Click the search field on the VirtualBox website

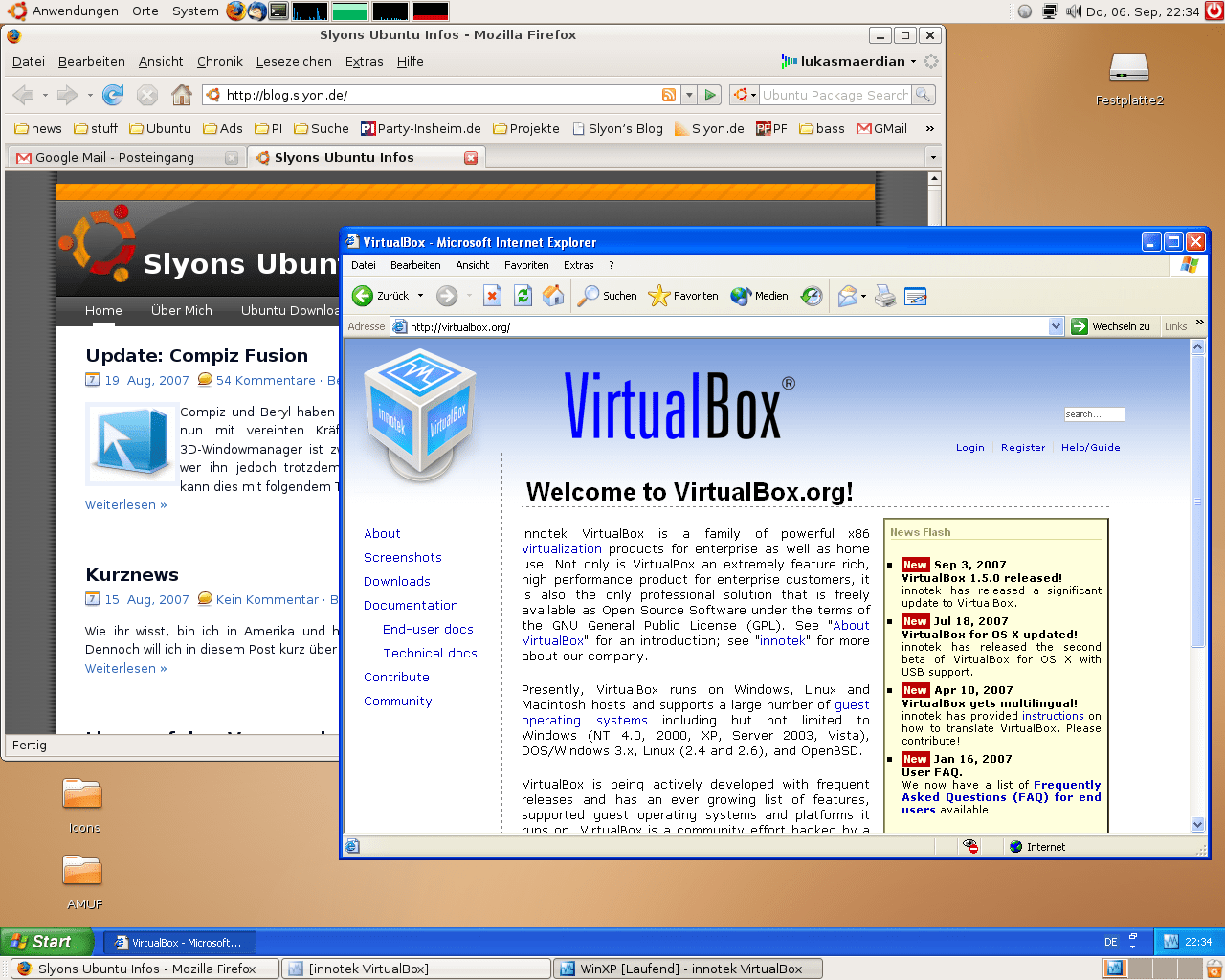click(x=1094, y=414)
